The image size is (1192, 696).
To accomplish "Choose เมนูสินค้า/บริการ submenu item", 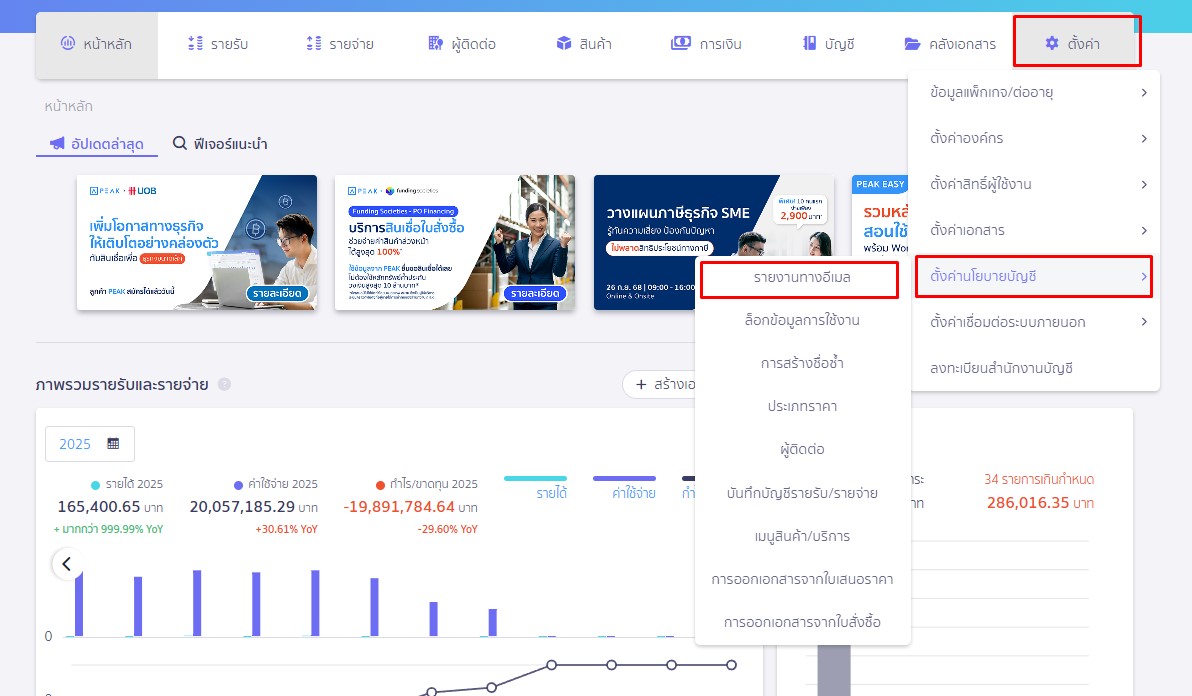I will pyautogui.click(x=802, y=536).
